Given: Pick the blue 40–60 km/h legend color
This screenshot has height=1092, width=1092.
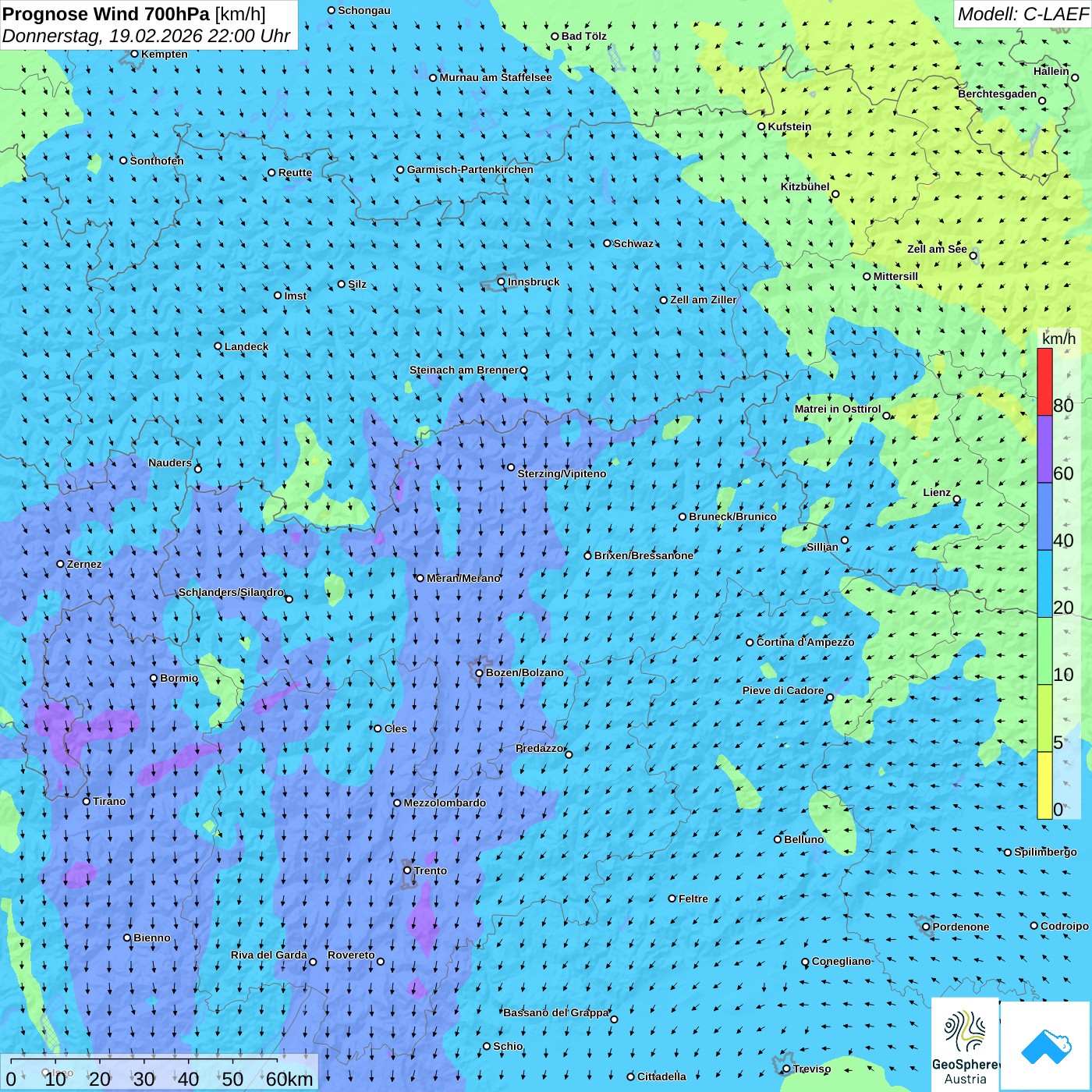Looking at the screenshot, I should 1044,517.
